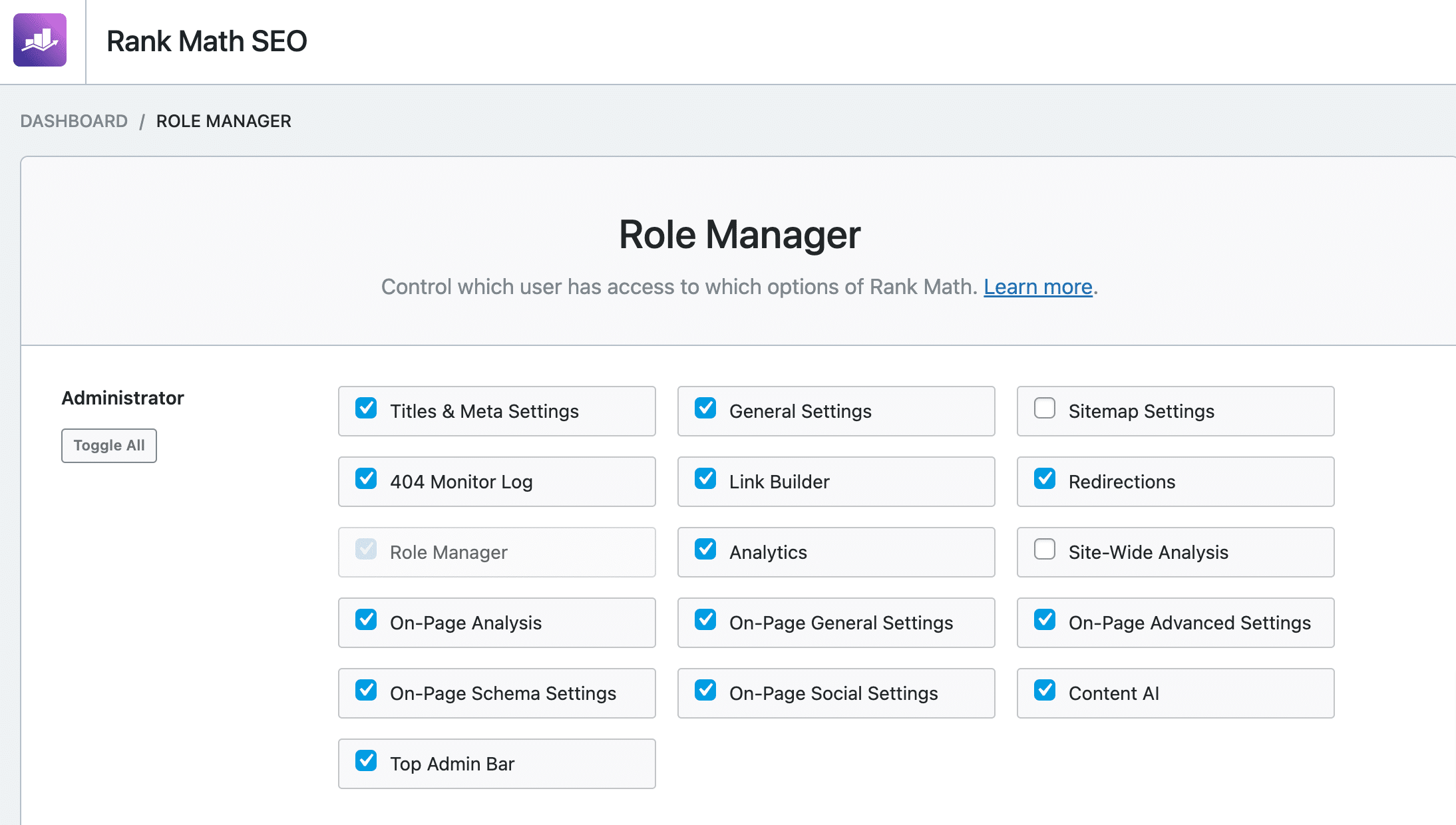
Task: Disable Top Admin Bar access
Action: tap(366, 760)
